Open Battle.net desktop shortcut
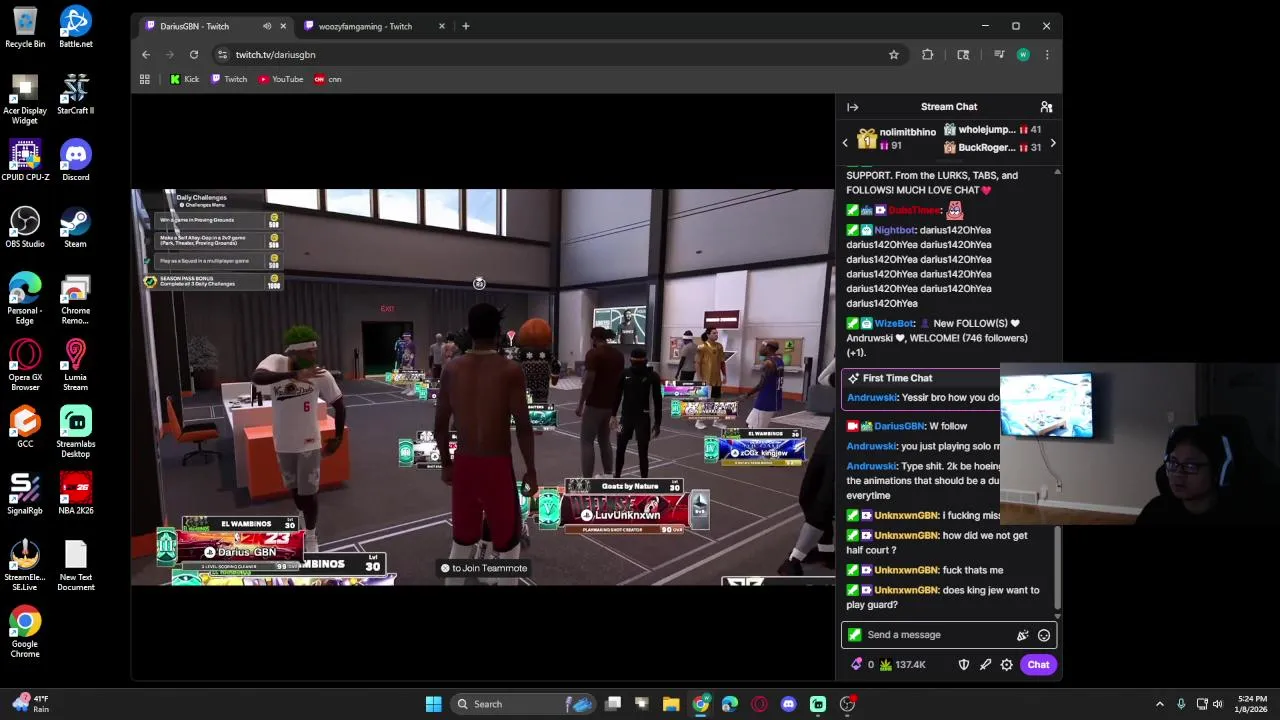 click(x=75, y=27)
